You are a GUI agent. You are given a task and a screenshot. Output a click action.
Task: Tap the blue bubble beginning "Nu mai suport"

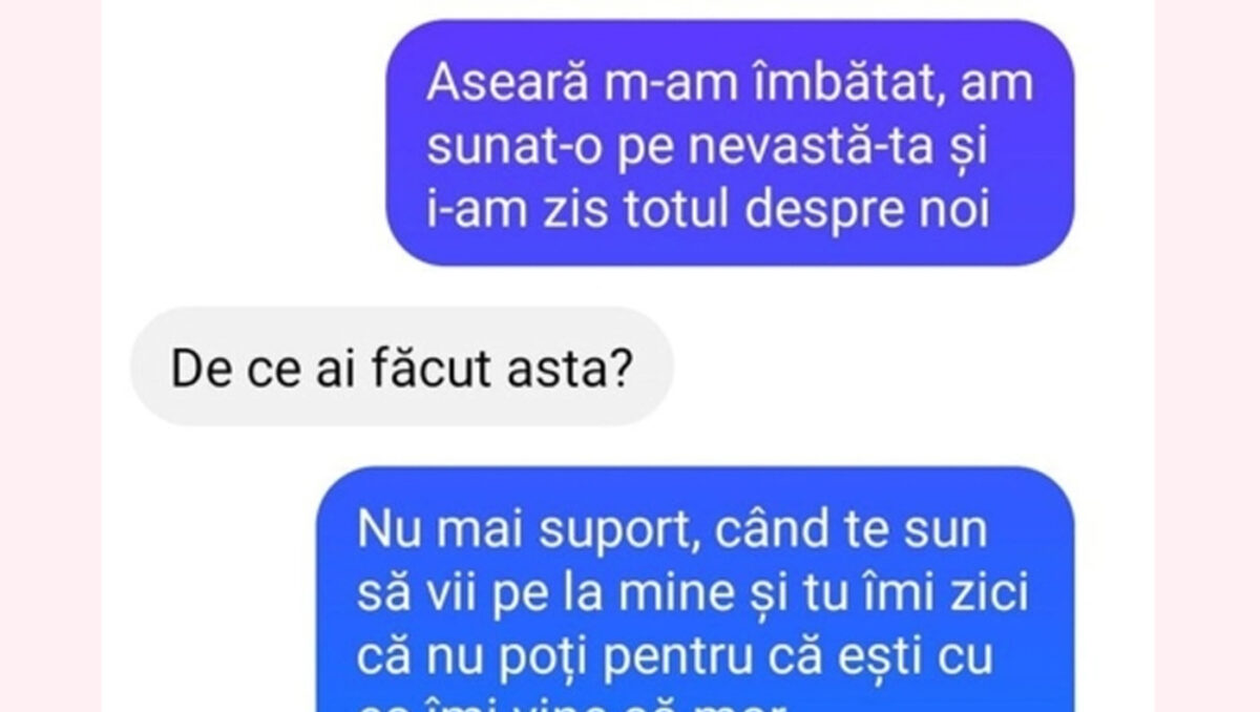[x=695, y=590]
